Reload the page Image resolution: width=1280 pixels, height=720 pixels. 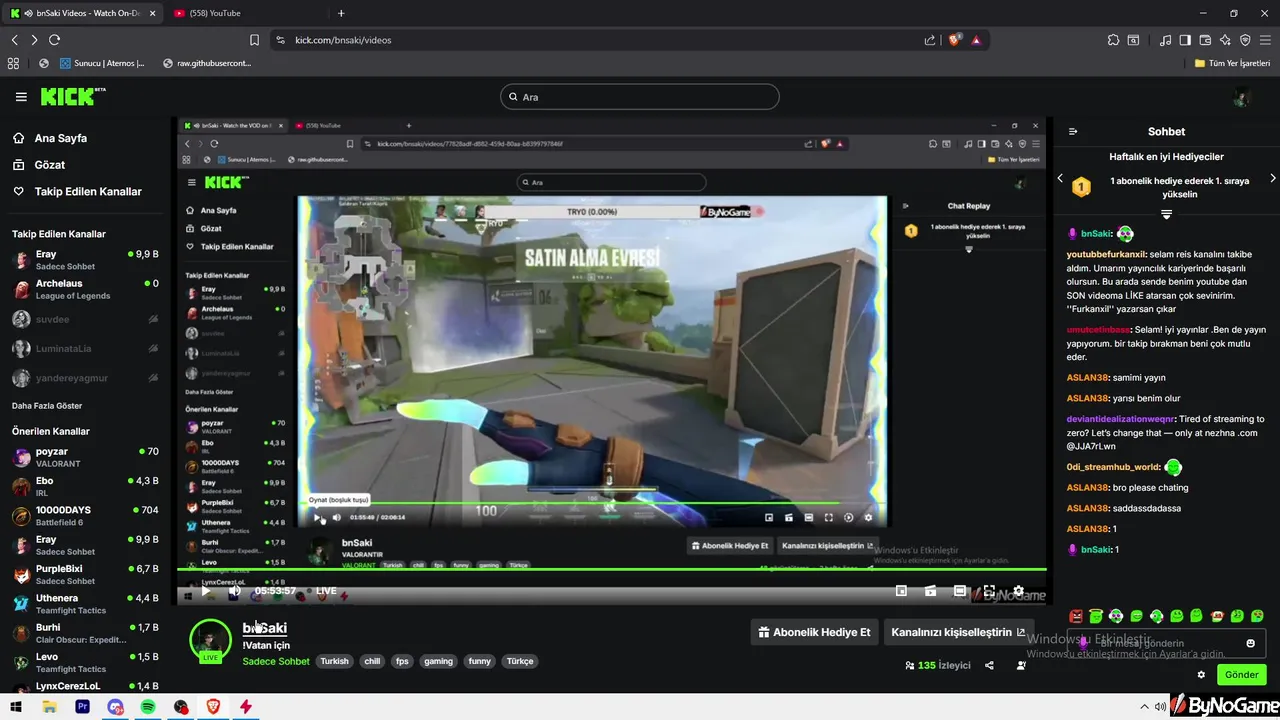point(54,40)
